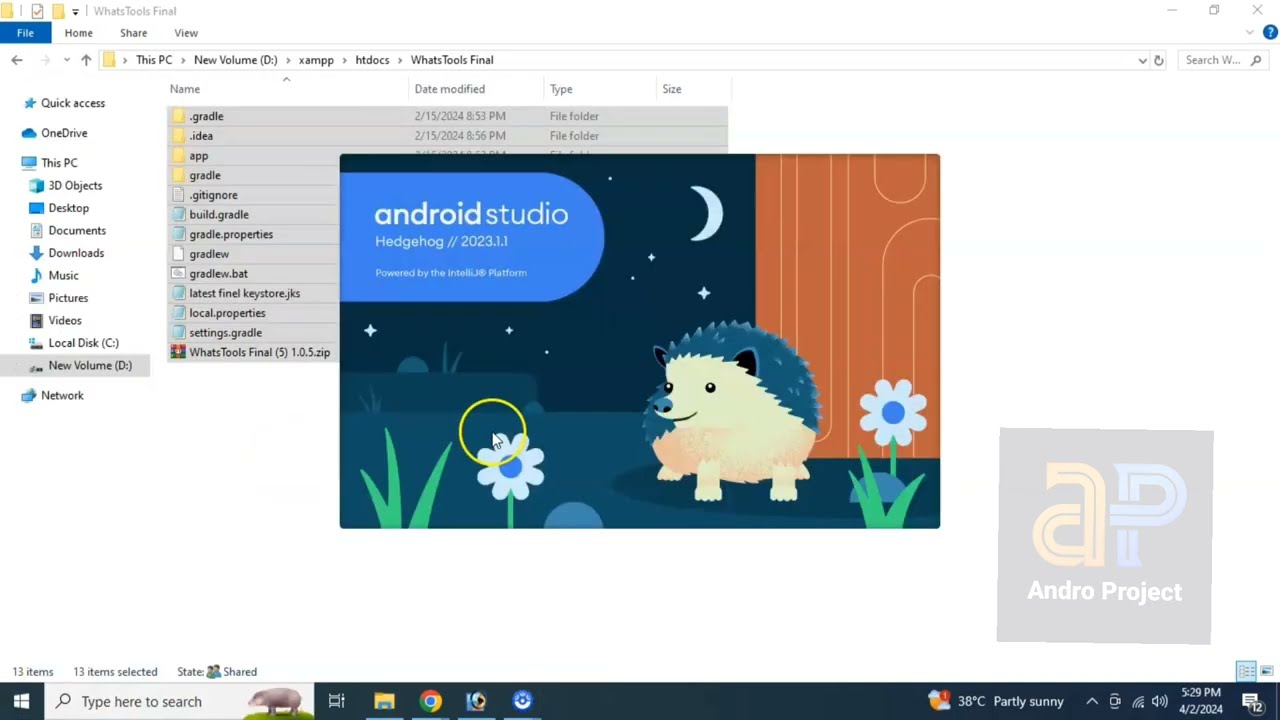Select Network in navigation pane
Screen dimensions: 1280x720
[x=62, y=395]
